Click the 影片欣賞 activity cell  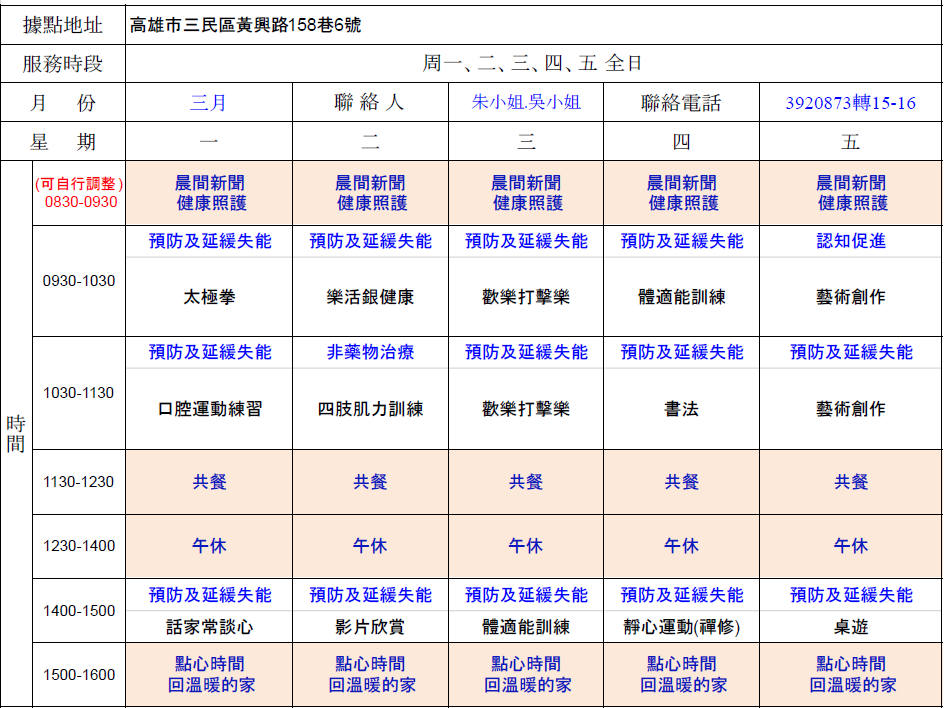pos(370,628)
